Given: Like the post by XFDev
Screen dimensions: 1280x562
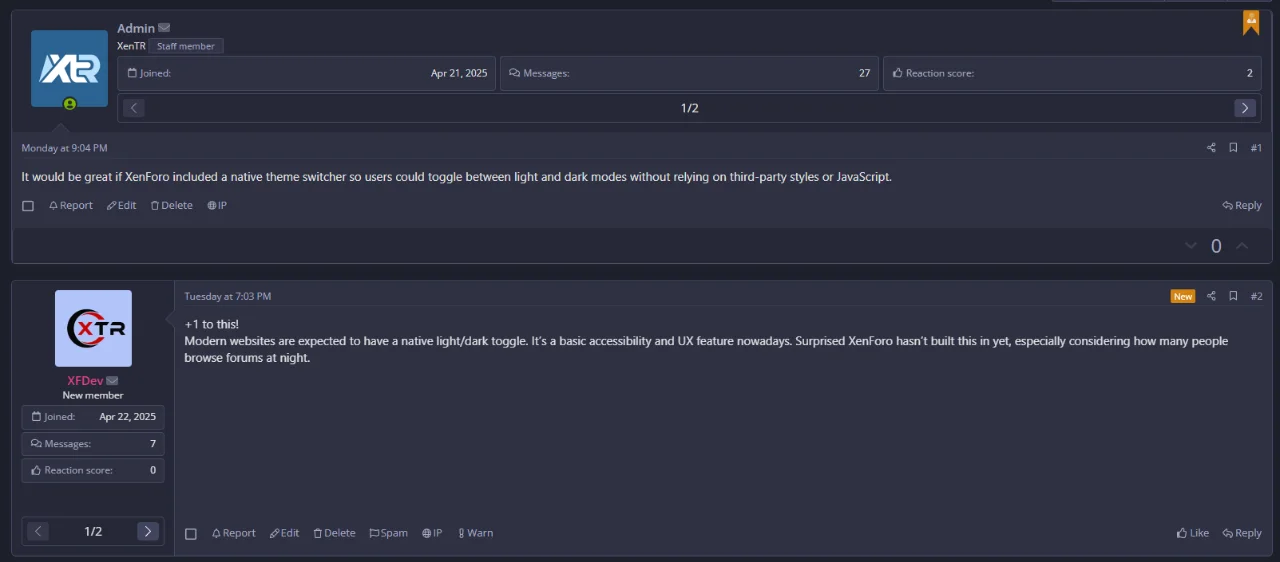Looking at the screenshot, I should click(1192, 533).
